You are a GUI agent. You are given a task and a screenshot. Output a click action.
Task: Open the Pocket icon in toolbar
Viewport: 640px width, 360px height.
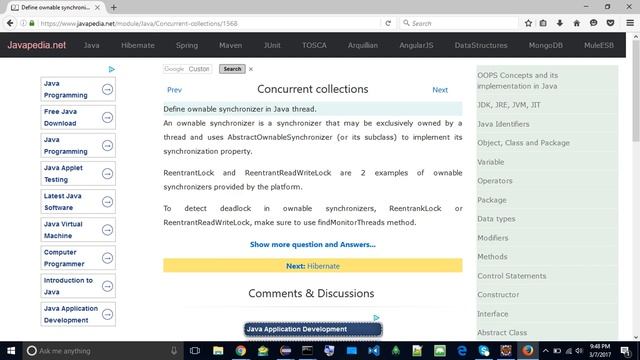[610, 23]
